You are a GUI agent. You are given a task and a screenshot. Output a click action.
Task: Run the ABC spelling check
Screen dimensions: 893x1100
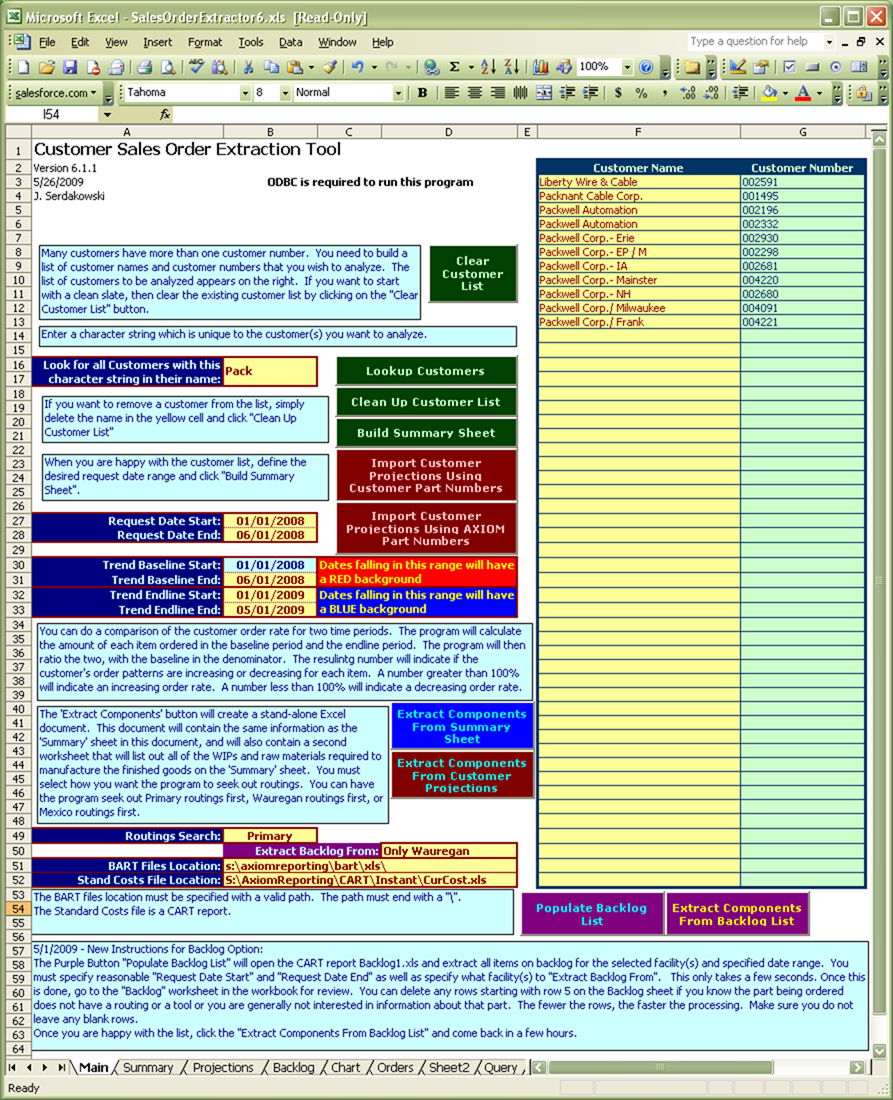point(196,67)
